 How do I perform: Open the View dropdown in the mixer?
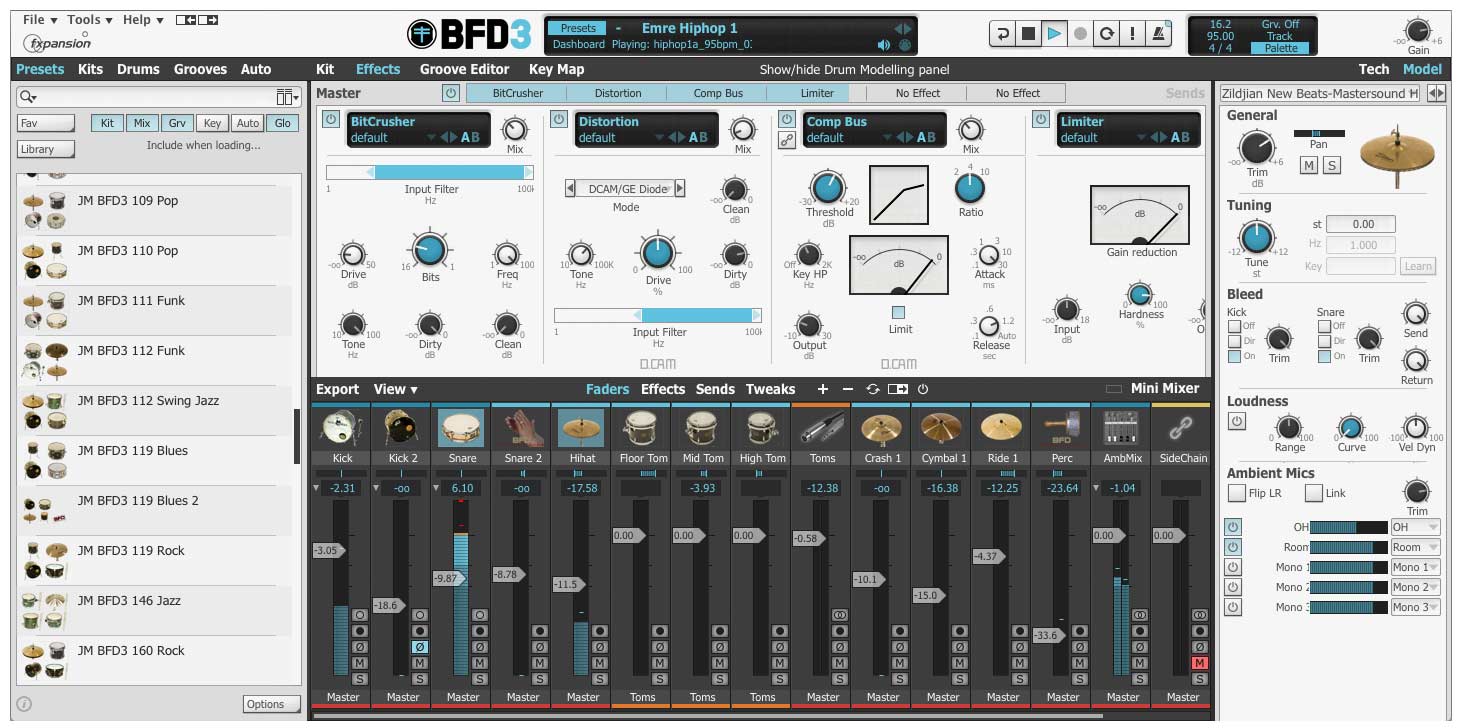395,389
